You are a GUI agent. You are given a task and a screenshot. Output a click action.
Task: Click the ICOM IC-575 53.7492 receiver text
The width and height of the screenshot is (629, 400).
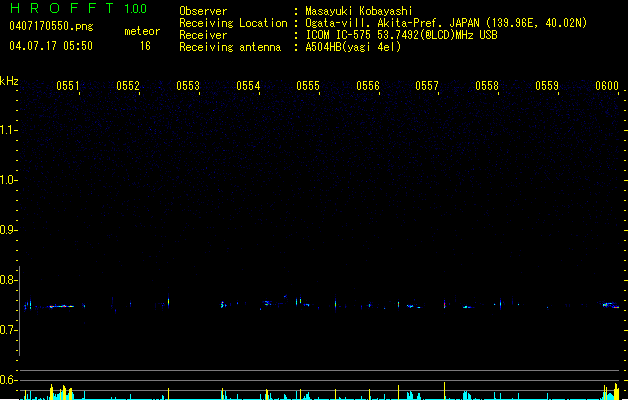pos(402,35)
